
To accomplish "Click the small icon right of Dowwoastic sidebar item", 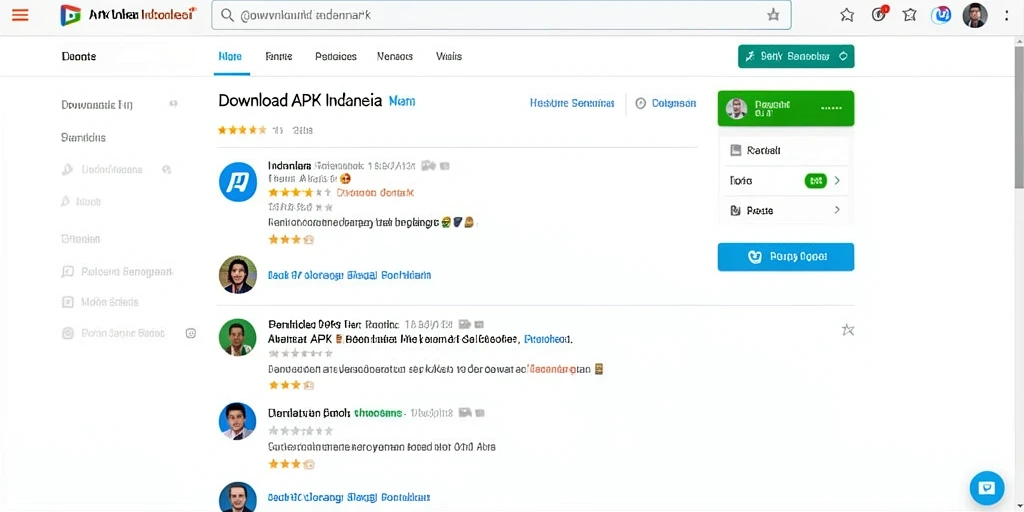I will click(173, 104).
